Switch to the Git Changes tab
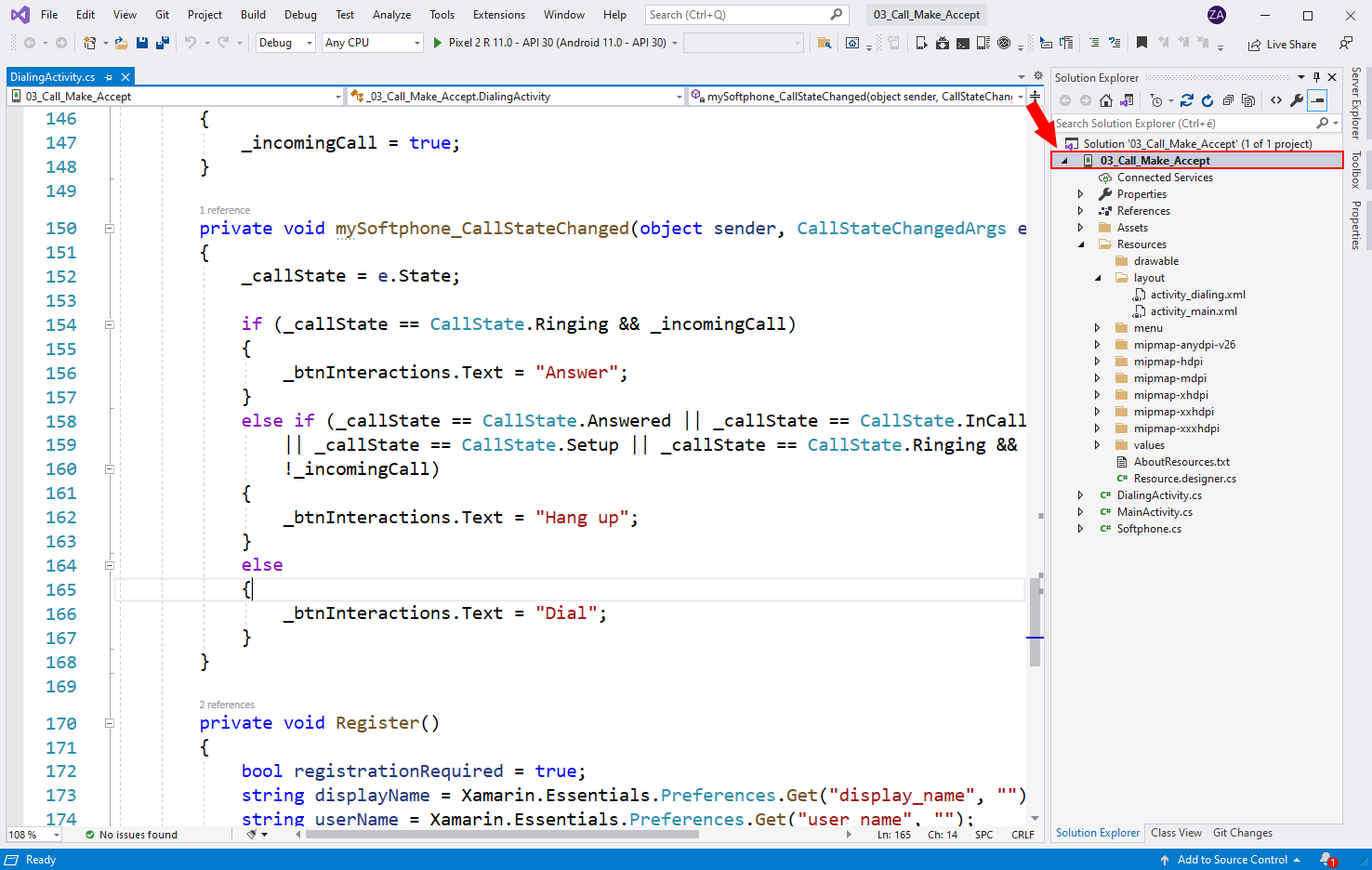This screenshot has width=1372, height=870. pyautogui.click(x=1242, y=832)
